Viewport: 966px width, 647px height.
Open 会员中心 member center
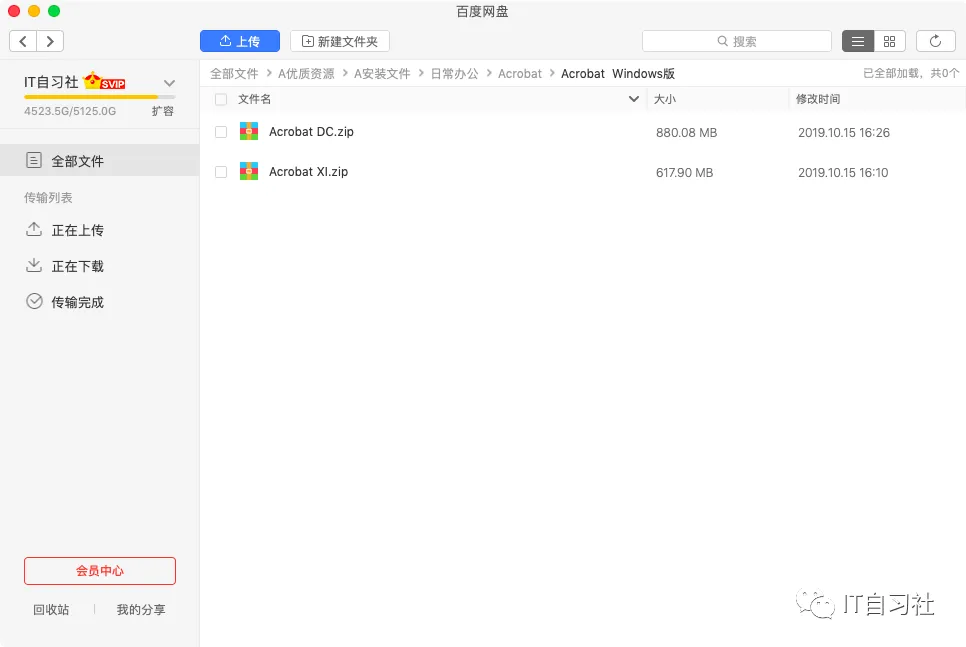pyautogui.click(x=100, y=571)
